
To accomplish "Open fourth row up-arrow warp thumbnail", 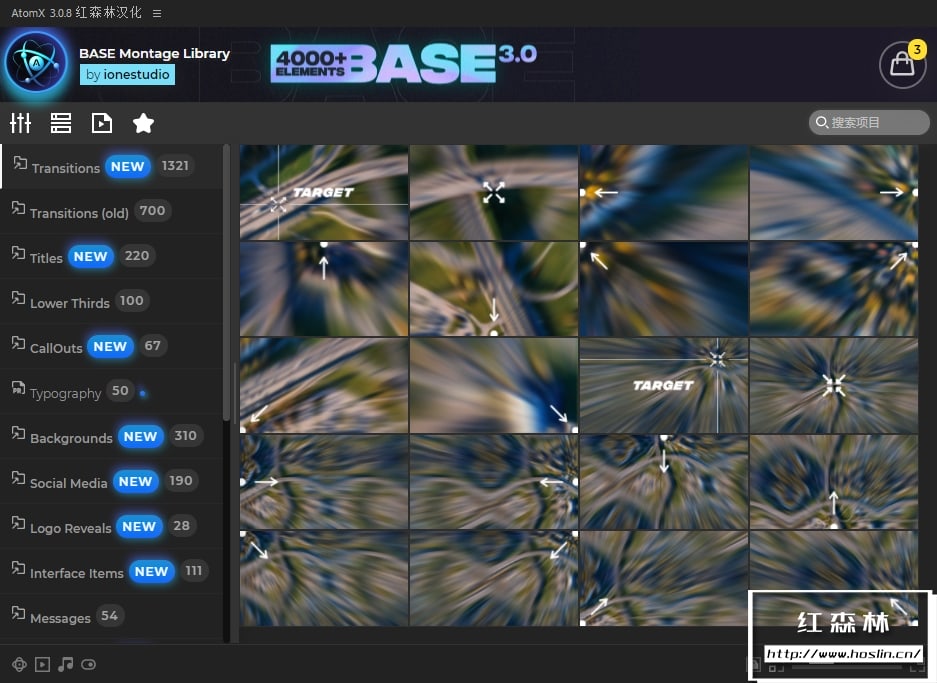I will (x=834, y=482).
